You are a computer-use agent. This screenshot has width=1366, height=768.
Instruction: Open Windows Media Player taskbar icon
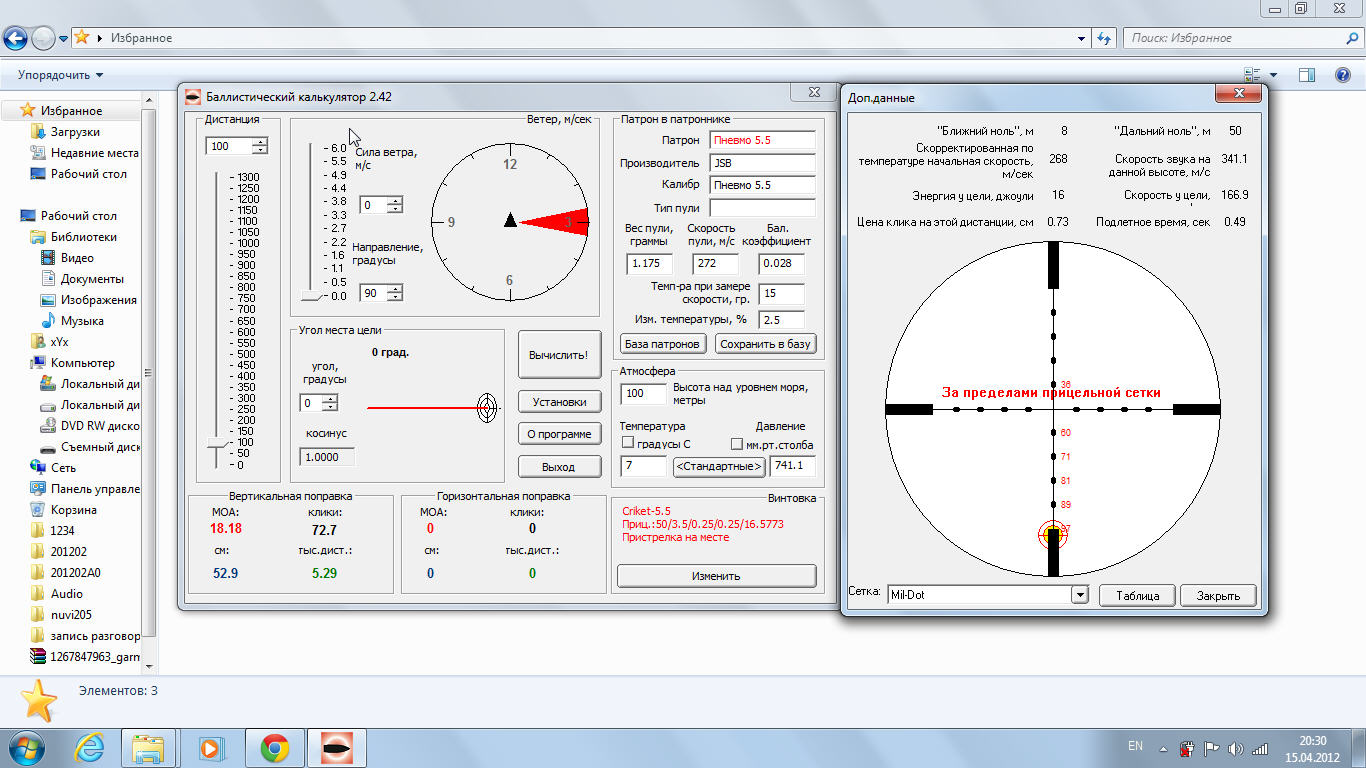pos(210,747)
